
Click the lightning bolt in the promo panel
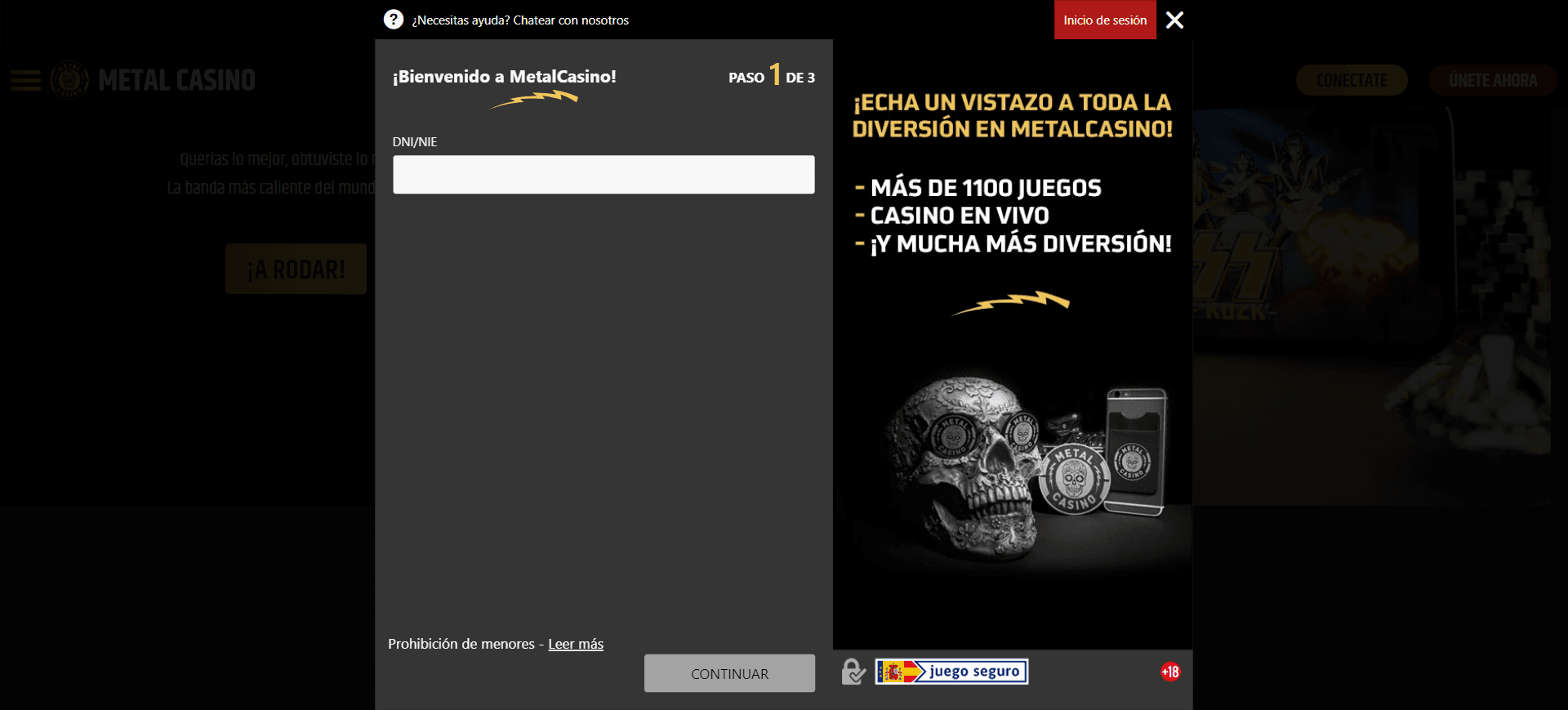[1011, 302]
